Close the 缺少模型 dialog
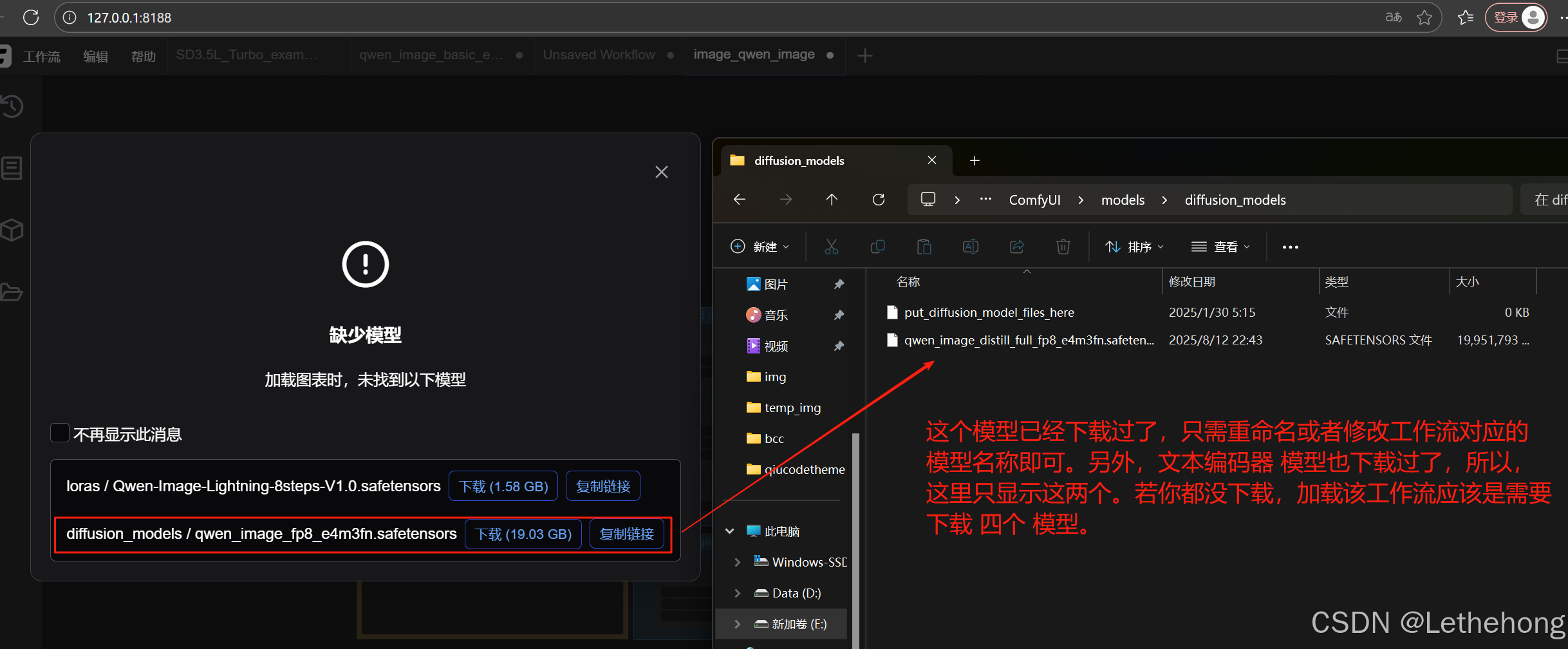 (661, 172)
